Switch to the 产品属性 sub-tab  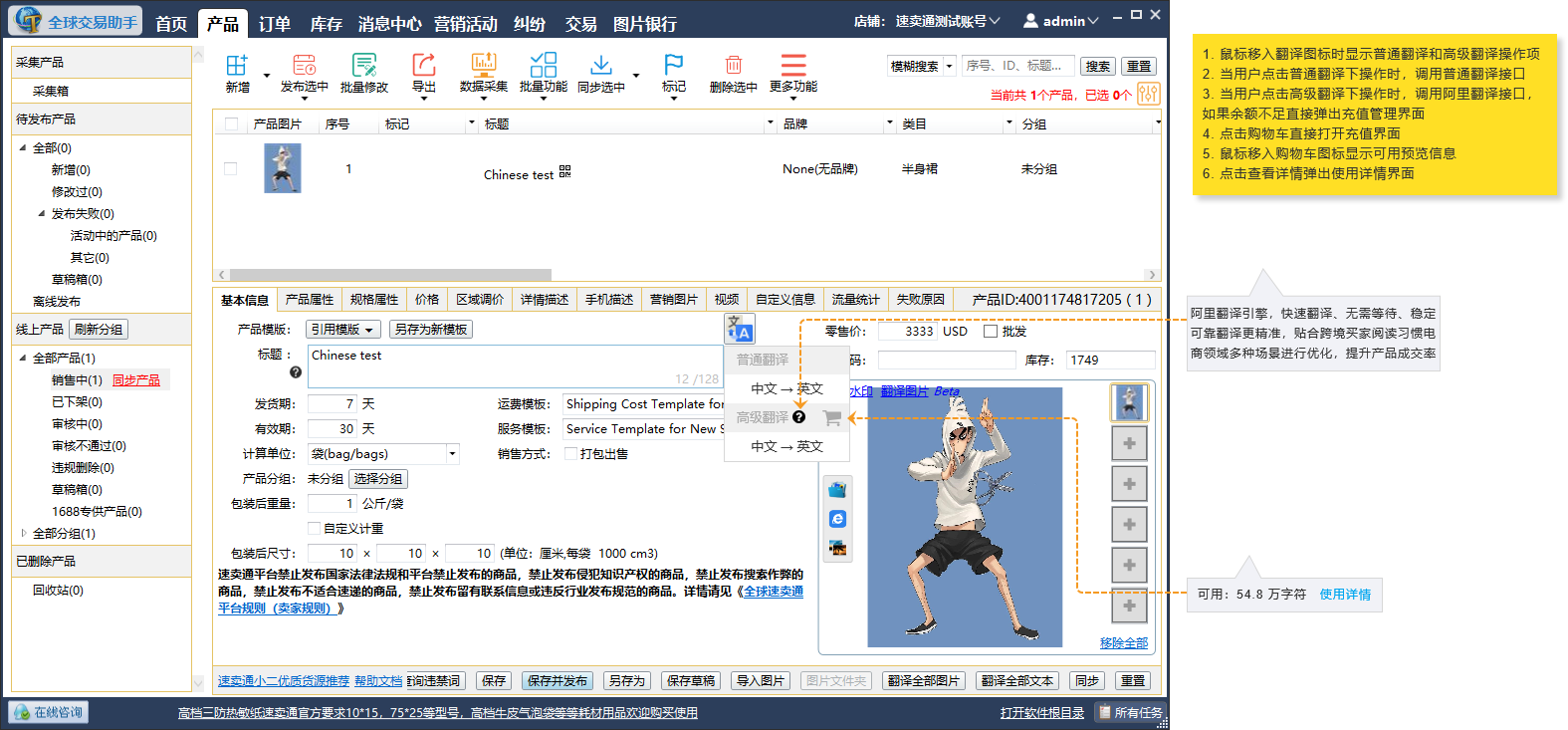tap(310, 300)
